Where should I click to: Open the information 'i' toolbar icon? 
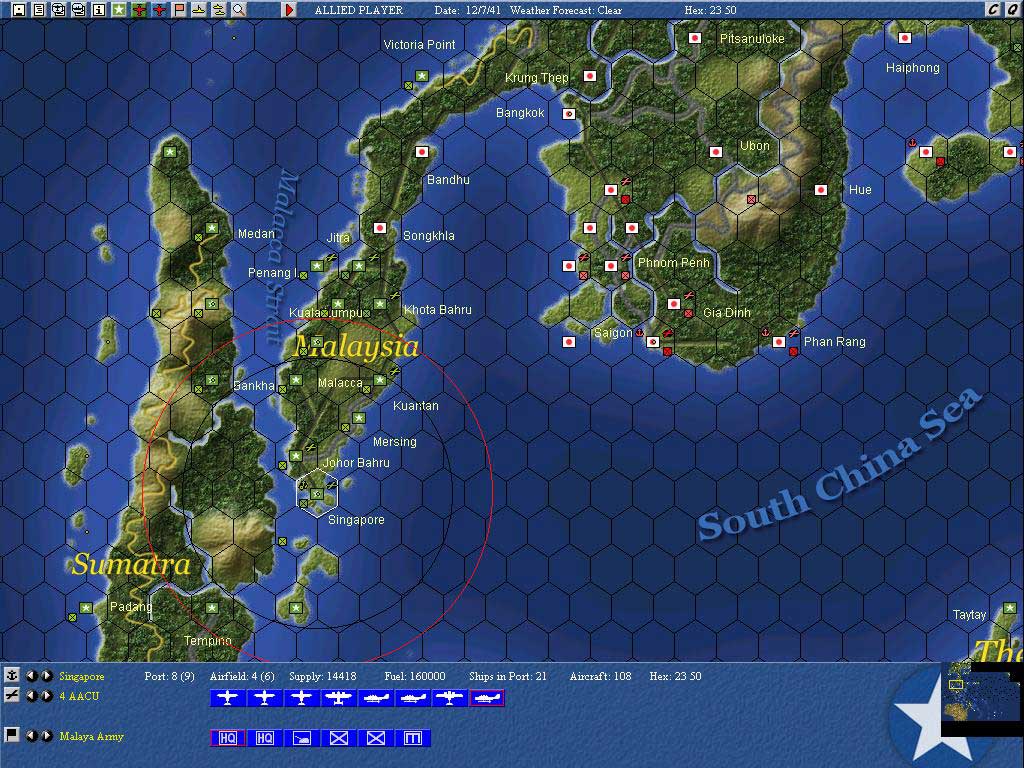coord(99,10)
